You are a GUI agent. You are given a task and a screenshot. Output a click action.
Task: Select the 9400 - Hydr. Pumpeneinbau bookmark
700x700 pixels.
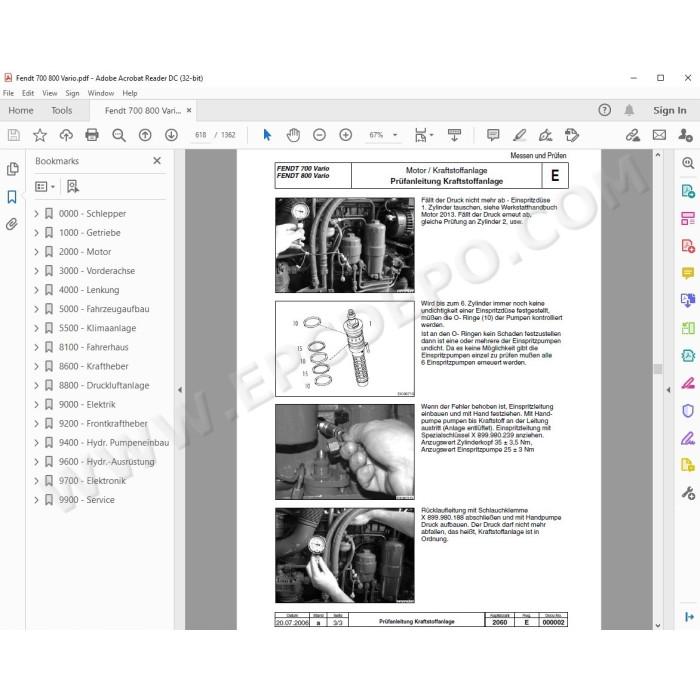click(114, 443)
